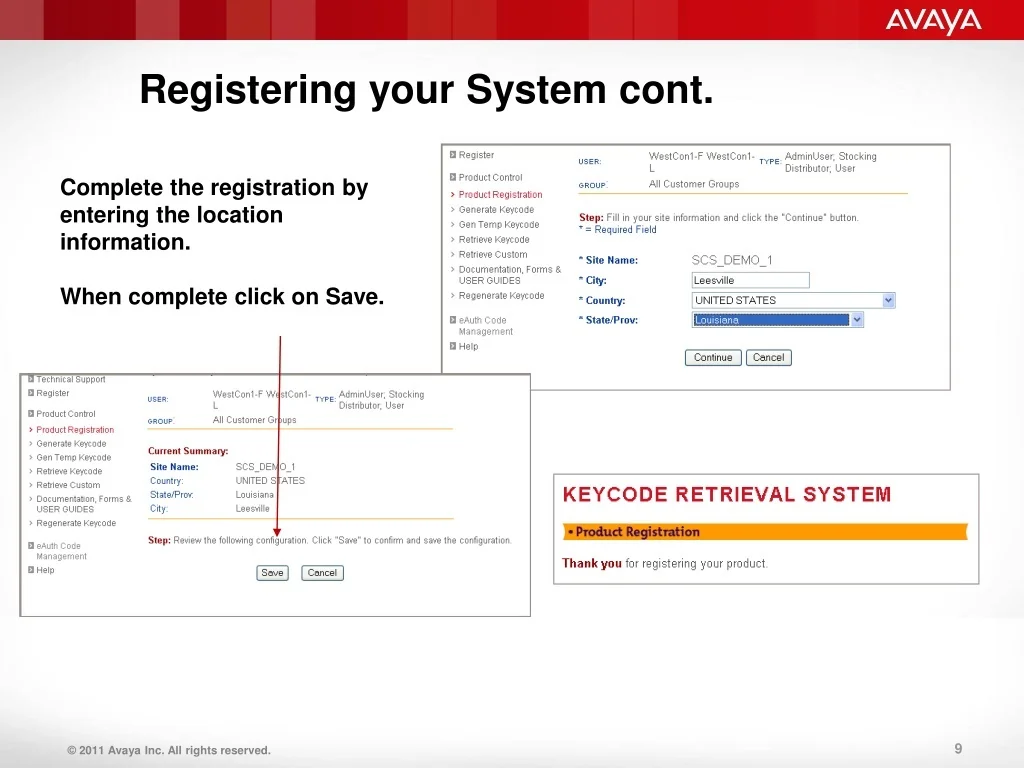Click the Thank you for registering message

pos(665,563)
